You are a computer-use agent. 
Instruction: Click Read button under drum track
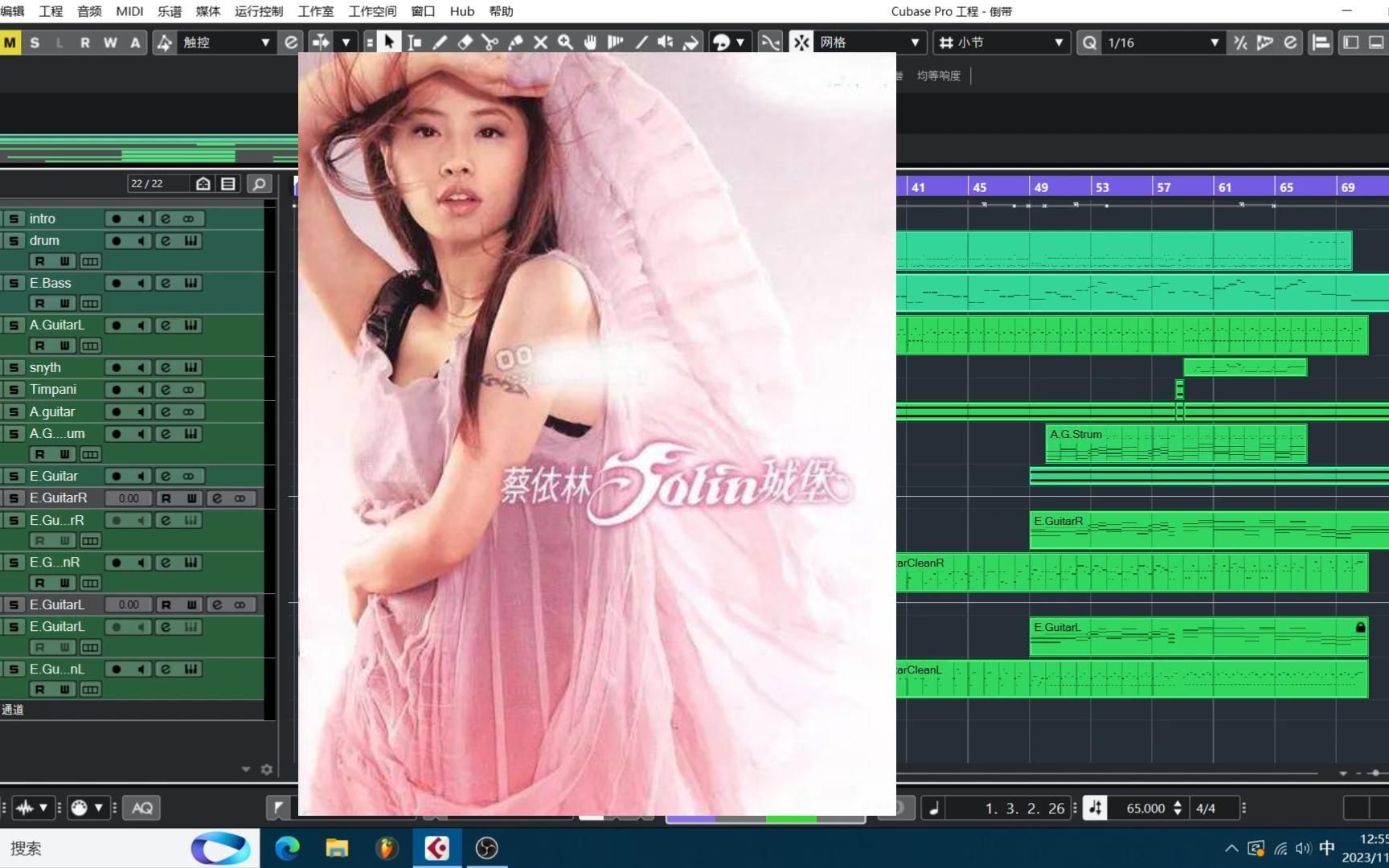tap(39, 261)
